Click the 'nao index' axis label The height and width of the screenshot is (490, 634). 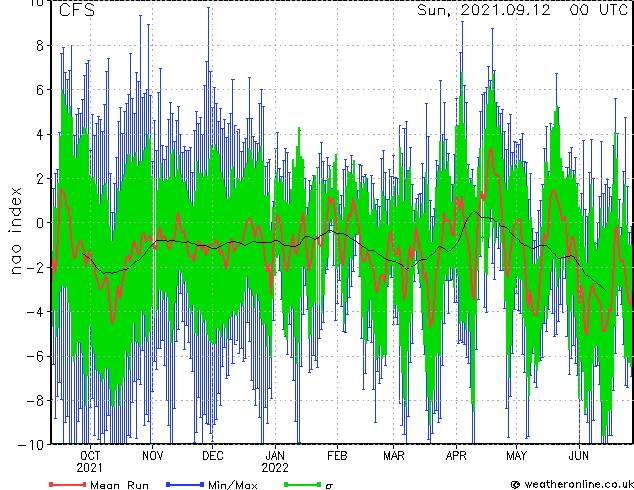click(15, 231)
